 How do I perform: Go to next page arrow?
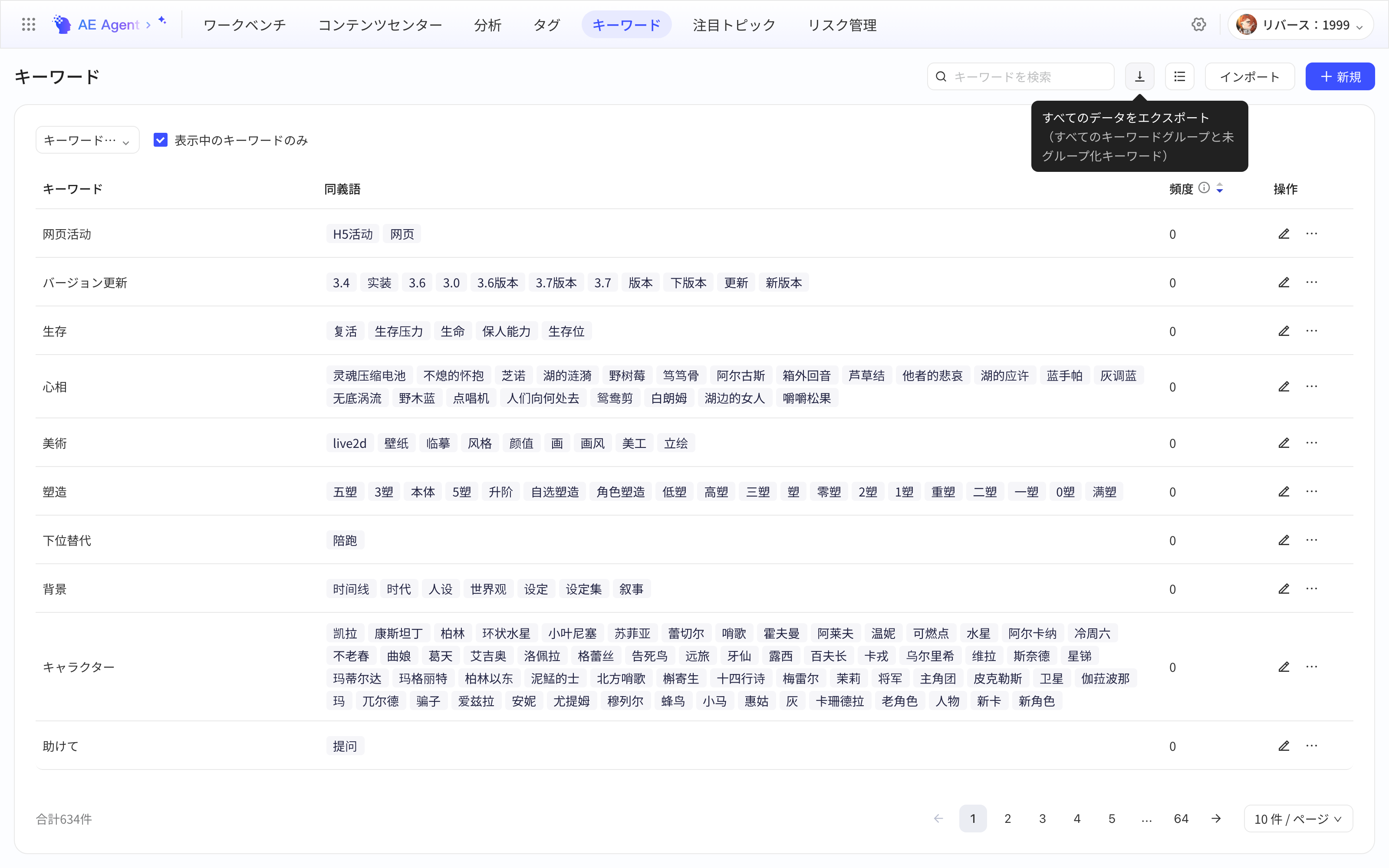[x=1216, y=819]
